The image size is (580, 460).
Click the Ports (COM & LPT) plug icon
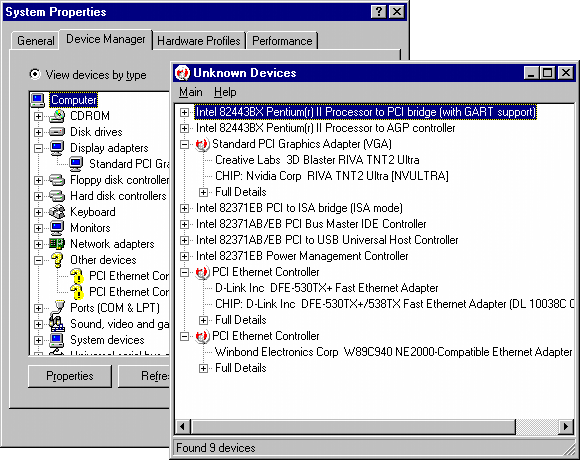[58, 308]
